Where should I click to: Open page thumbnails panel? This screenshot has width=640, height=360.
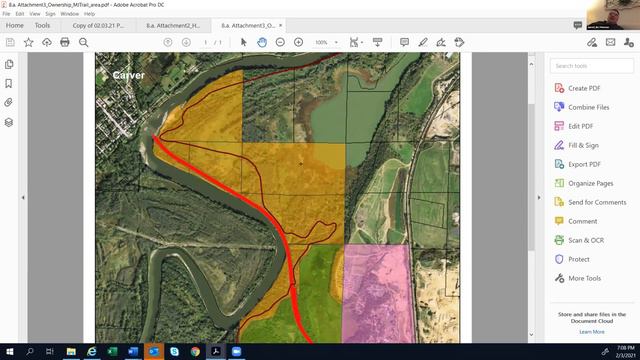pyautogui.click(x=9, y=64)
